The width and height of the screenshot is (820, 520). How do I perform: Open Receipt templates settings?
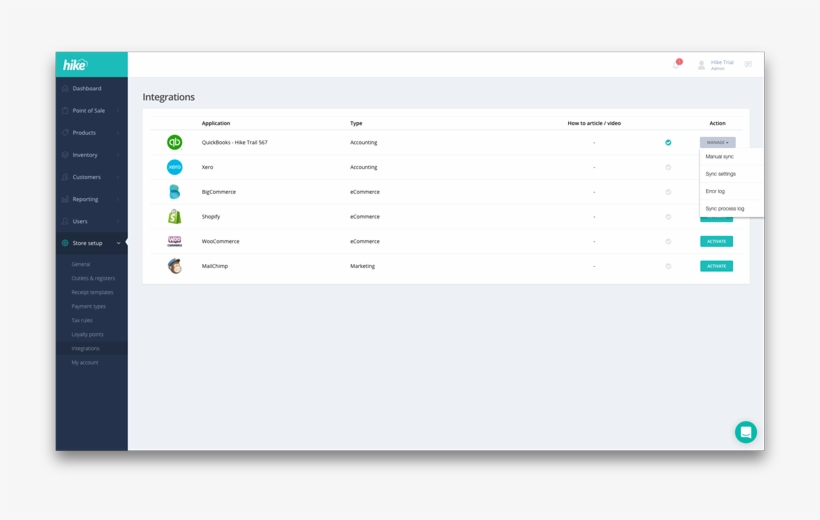pos(92,292)
